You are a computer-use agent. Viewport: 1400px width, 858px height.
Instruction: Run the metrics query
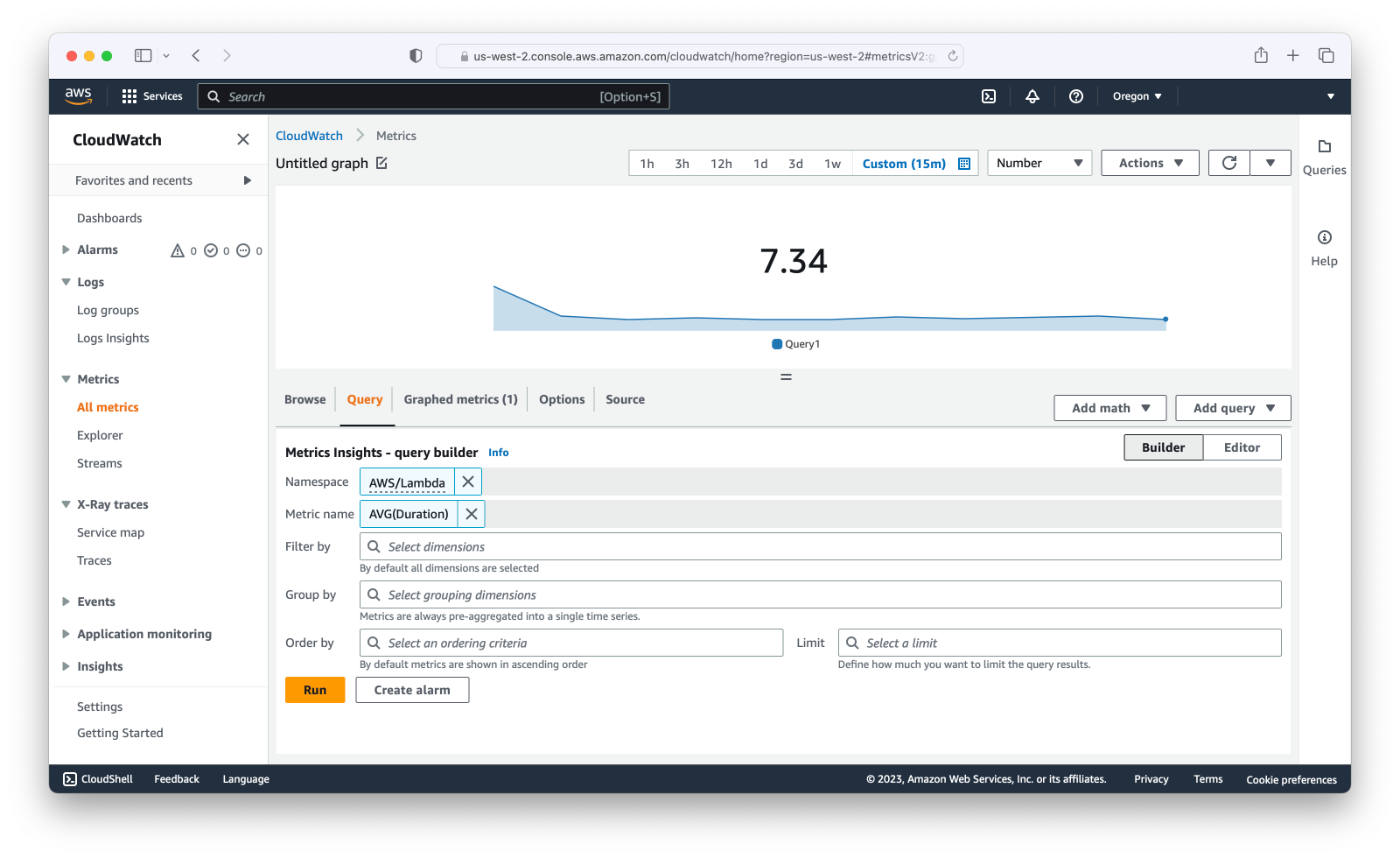pyautogui.click(x=315, y=690)
